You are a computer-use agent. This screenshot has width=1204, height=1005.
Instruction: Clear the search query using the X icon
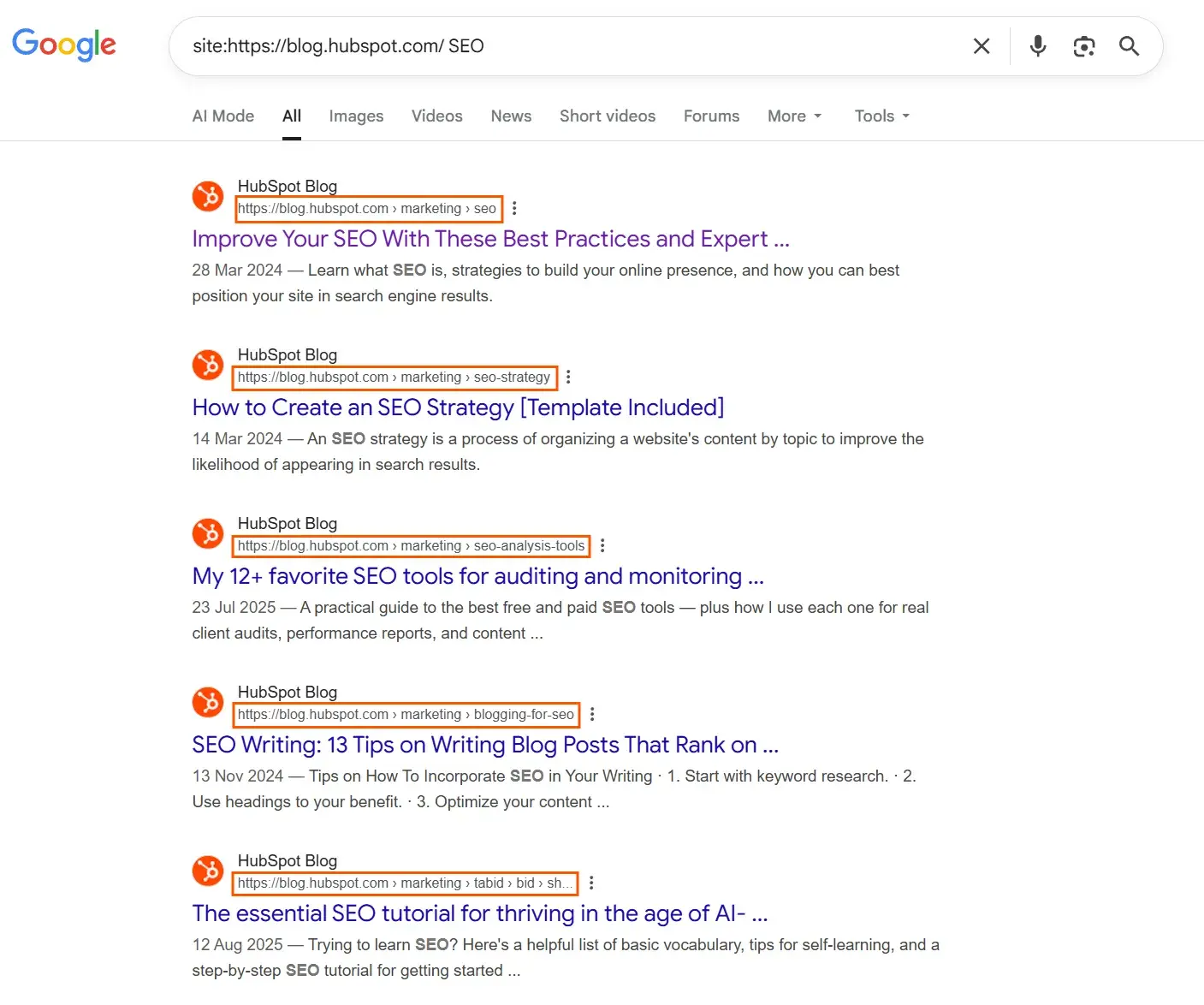[x=981, y=46]
